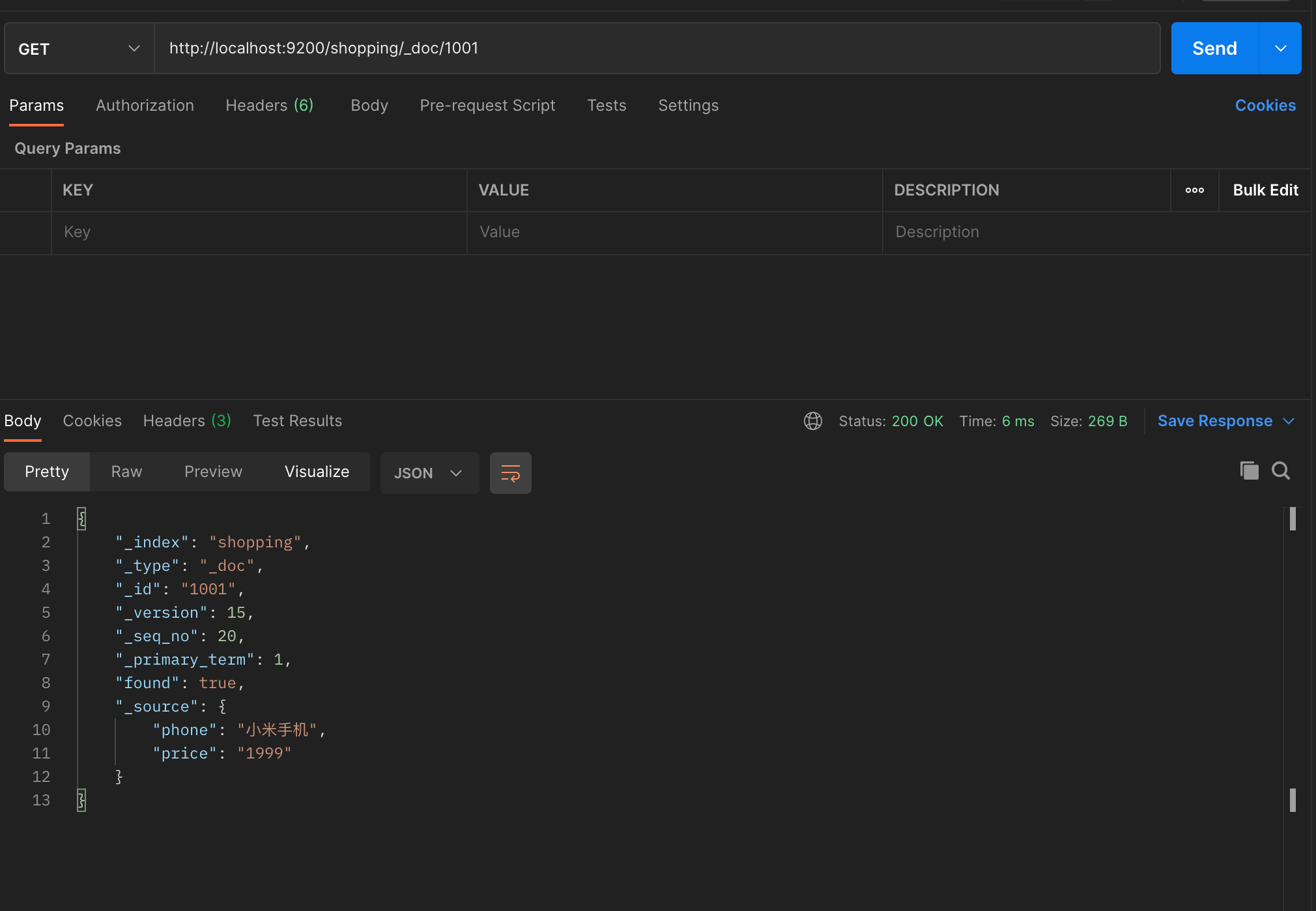Viewport: 1316px width, 911px height.
Task: Collapse the root JSON brace on line 1
Action: click(x=81, y=519)
